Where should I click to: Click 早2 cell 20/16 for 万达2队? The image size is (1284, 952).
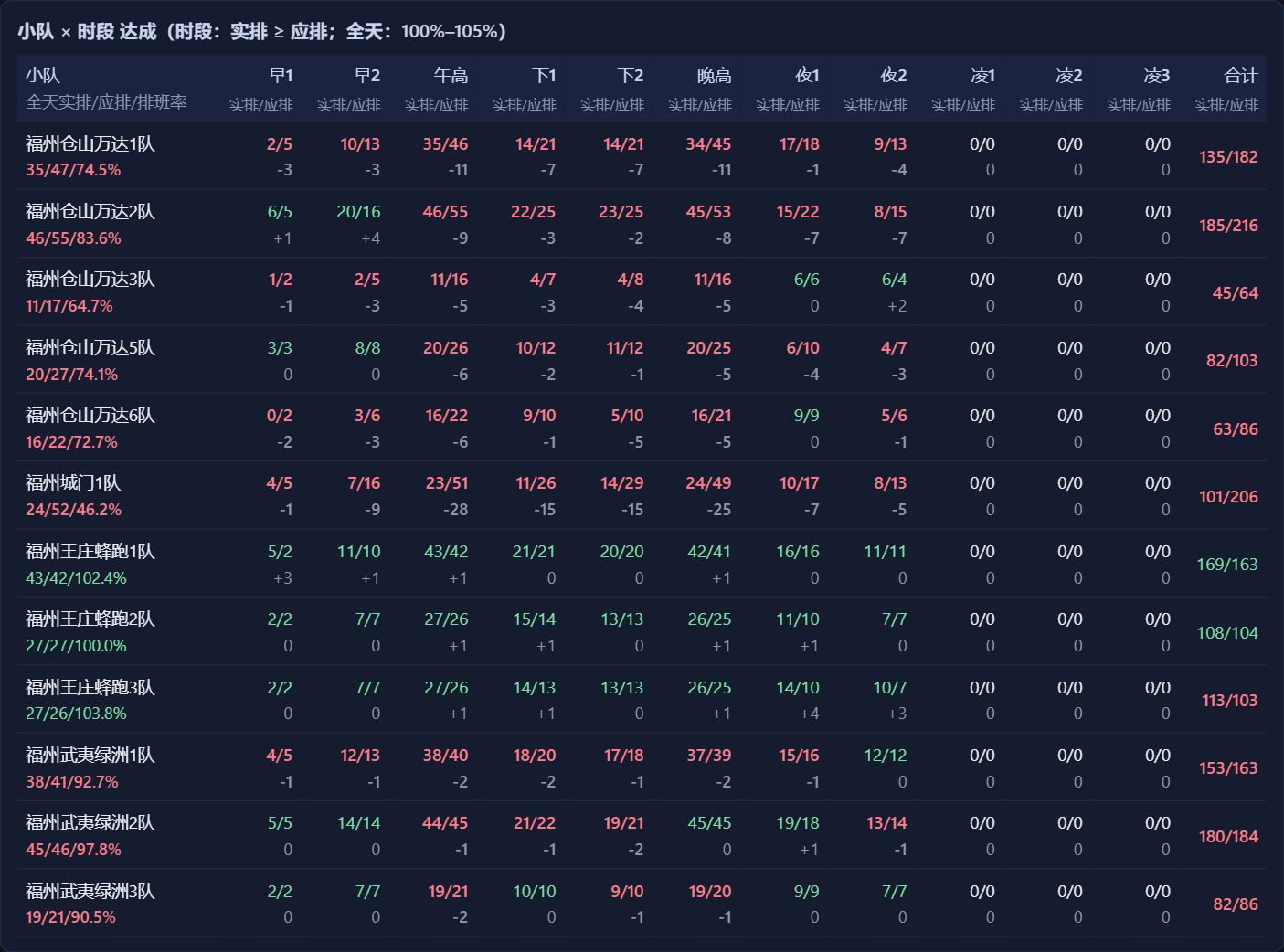(358, 212)
